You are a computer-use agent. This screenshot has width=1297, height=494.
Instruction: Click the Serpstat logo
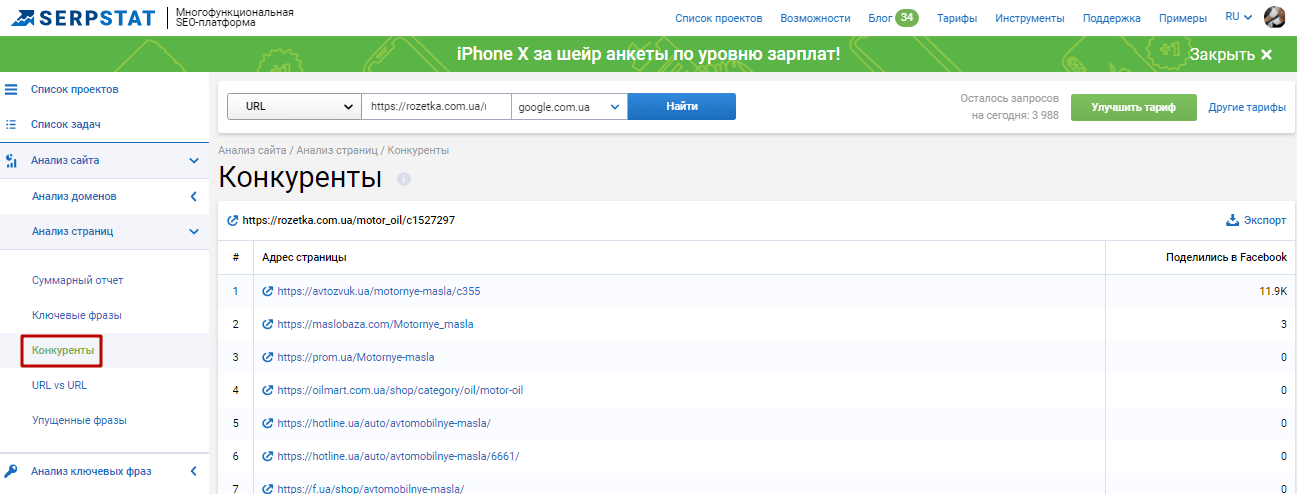coord(83,17)
